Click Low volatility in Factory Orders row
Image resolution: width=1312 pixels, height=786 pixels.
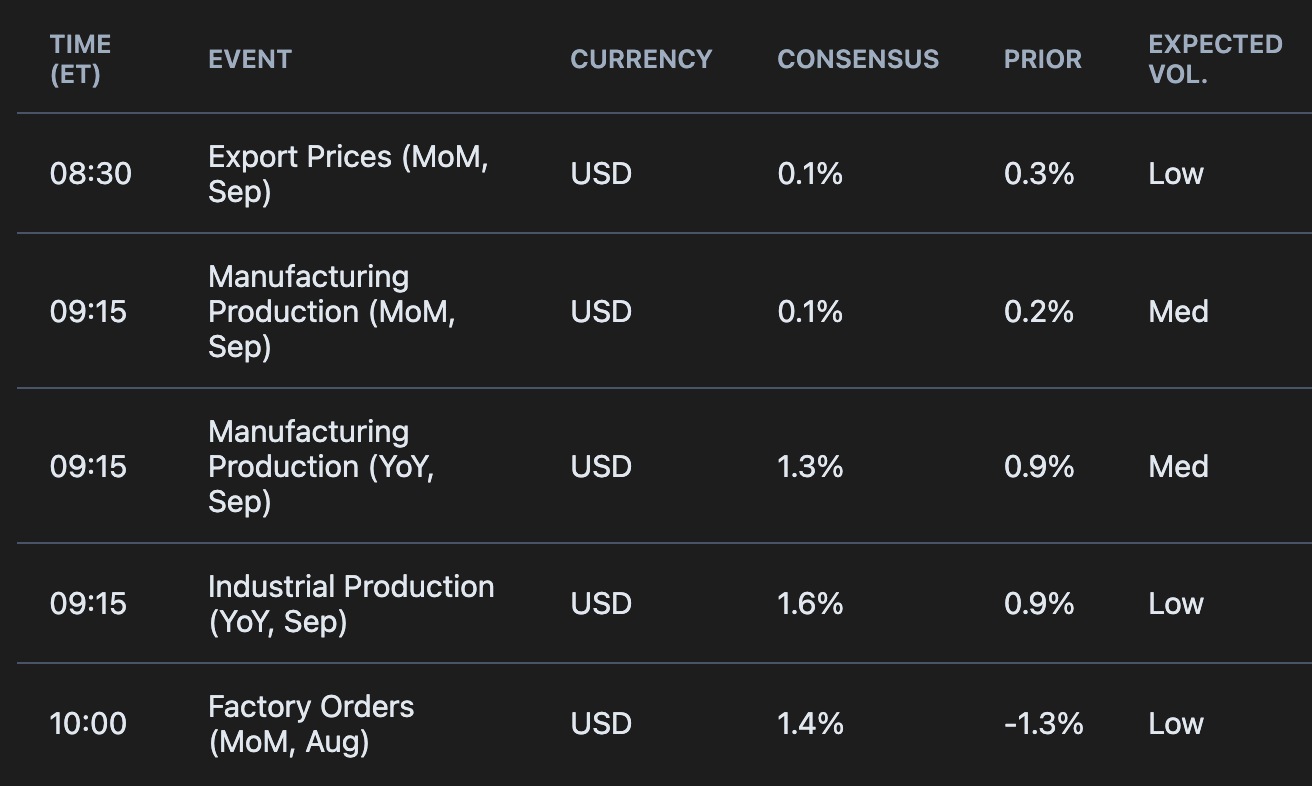click(1175, 724)
